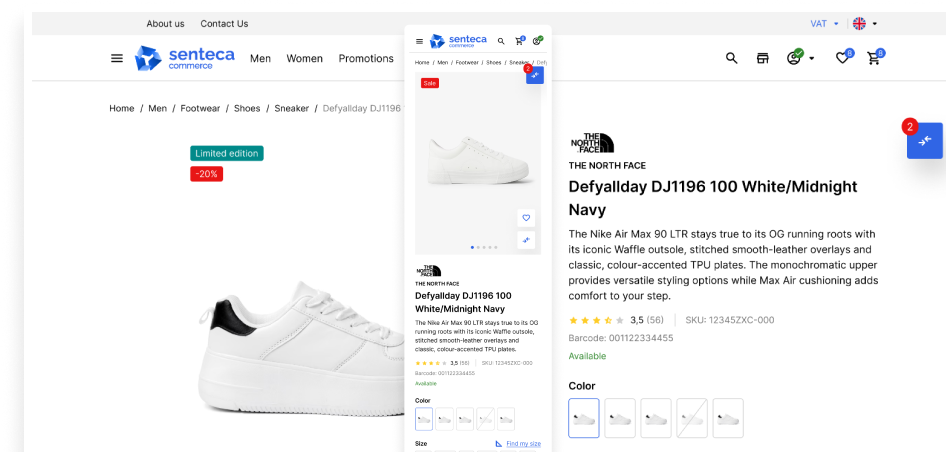Open the desktop hamburger menu
The width and height of the screenshot is (946, 452).
click(117, 58)
